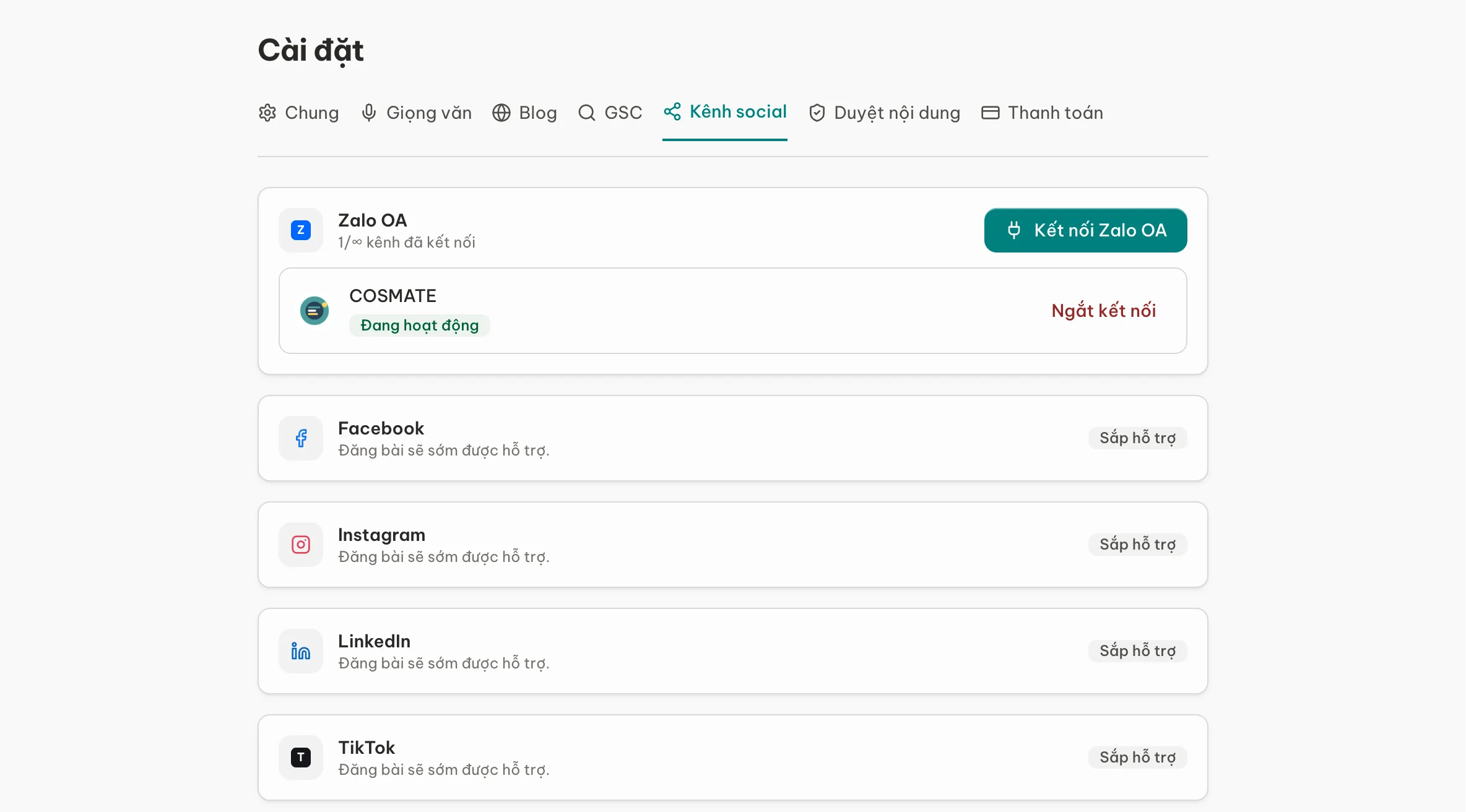Select the Kênh social tab
The height and width of the screenshot is (812, 1466).
click(x=725, y=112)
